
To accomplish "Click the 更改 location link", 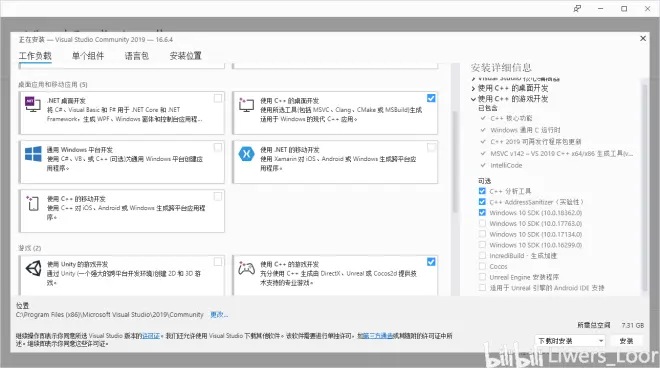I will click(x=219, y=315).
